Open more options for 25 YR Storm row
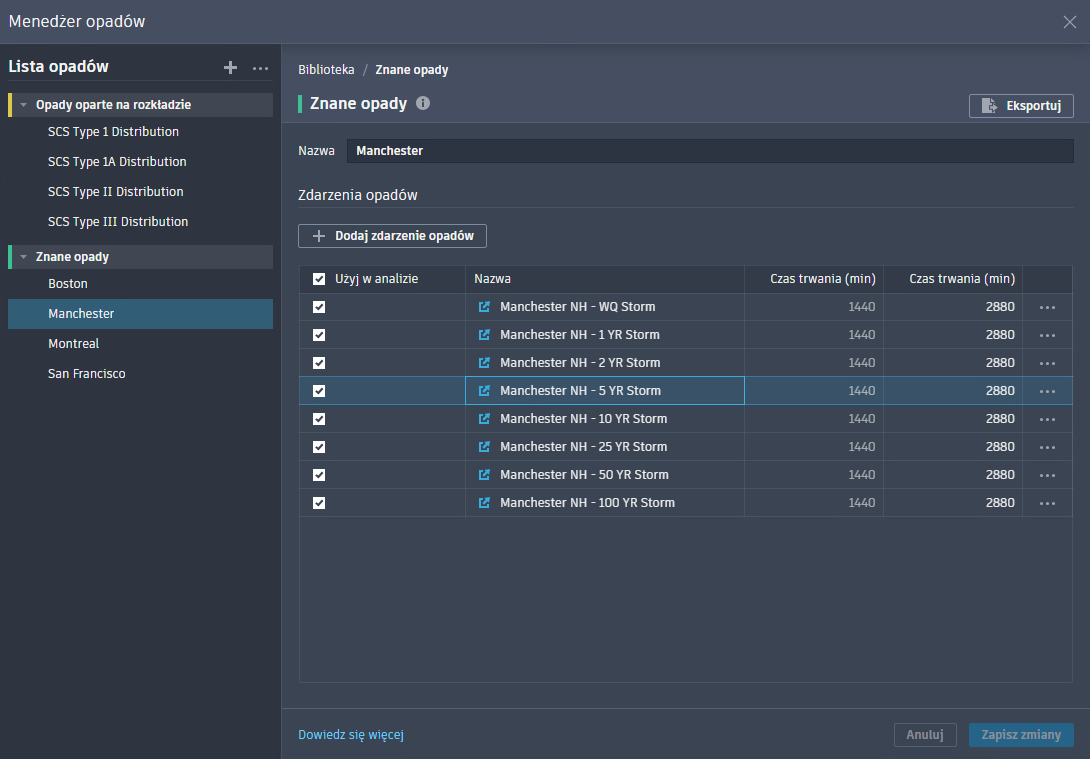The height and width of the screenshot is (759, 1090). click(x=1047, y=447)
